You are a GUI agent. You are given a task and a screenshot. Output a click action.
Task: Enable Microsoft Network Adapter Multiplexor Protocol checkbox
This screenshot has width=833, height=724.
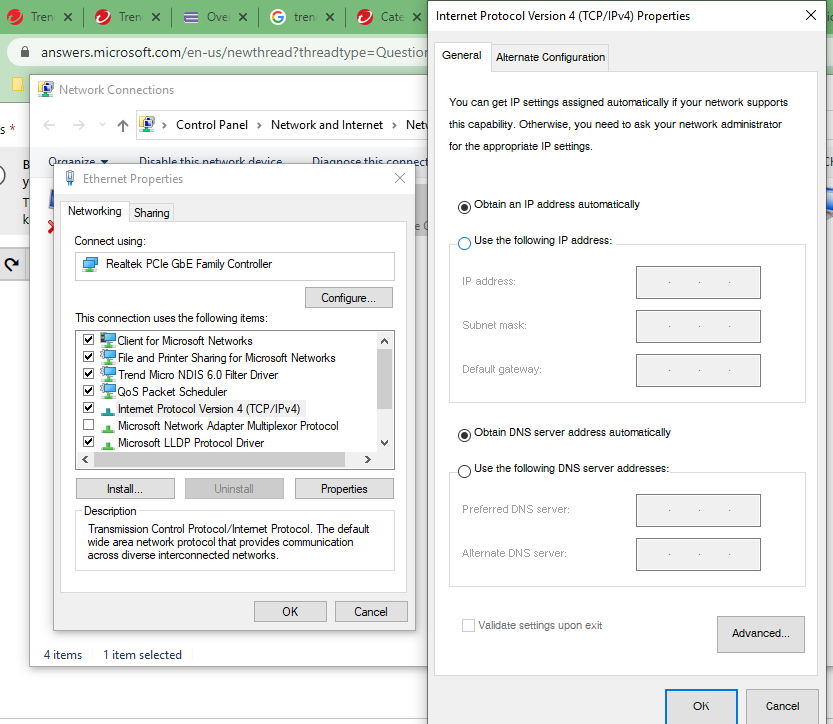click(89, 424)
